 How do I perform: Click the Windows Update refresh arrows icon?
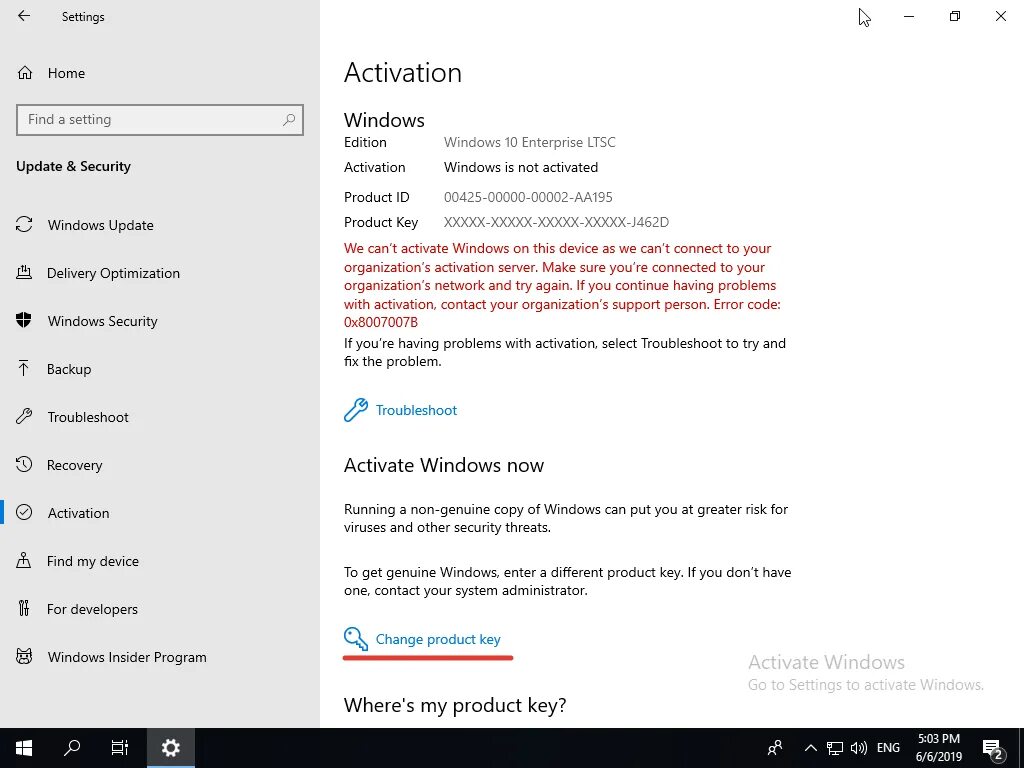(x=24, y=225)
